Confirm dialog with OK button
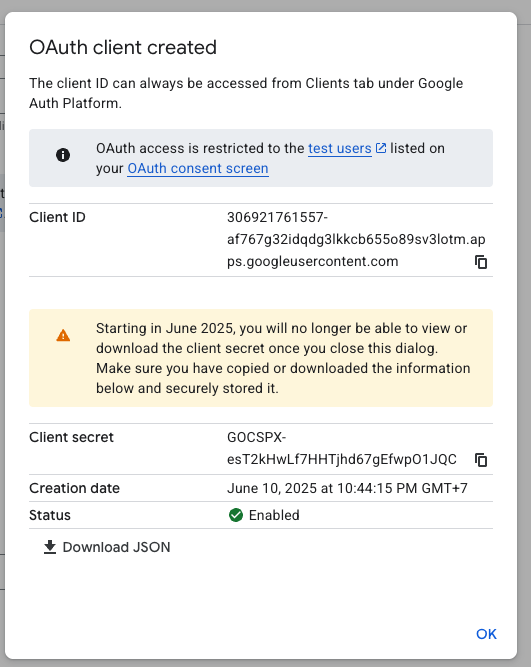Image resolution: width=531 pixels, height=667 pixels. pos(486,634)
